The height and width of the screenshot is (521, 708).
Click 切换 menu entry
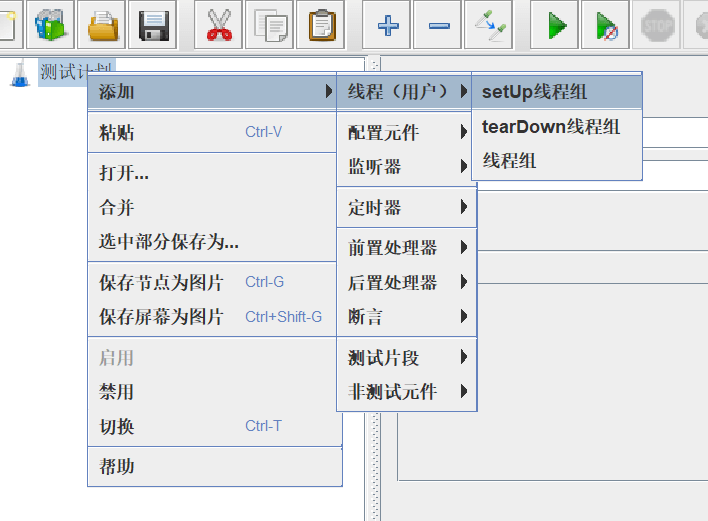[x=212, y=426]
